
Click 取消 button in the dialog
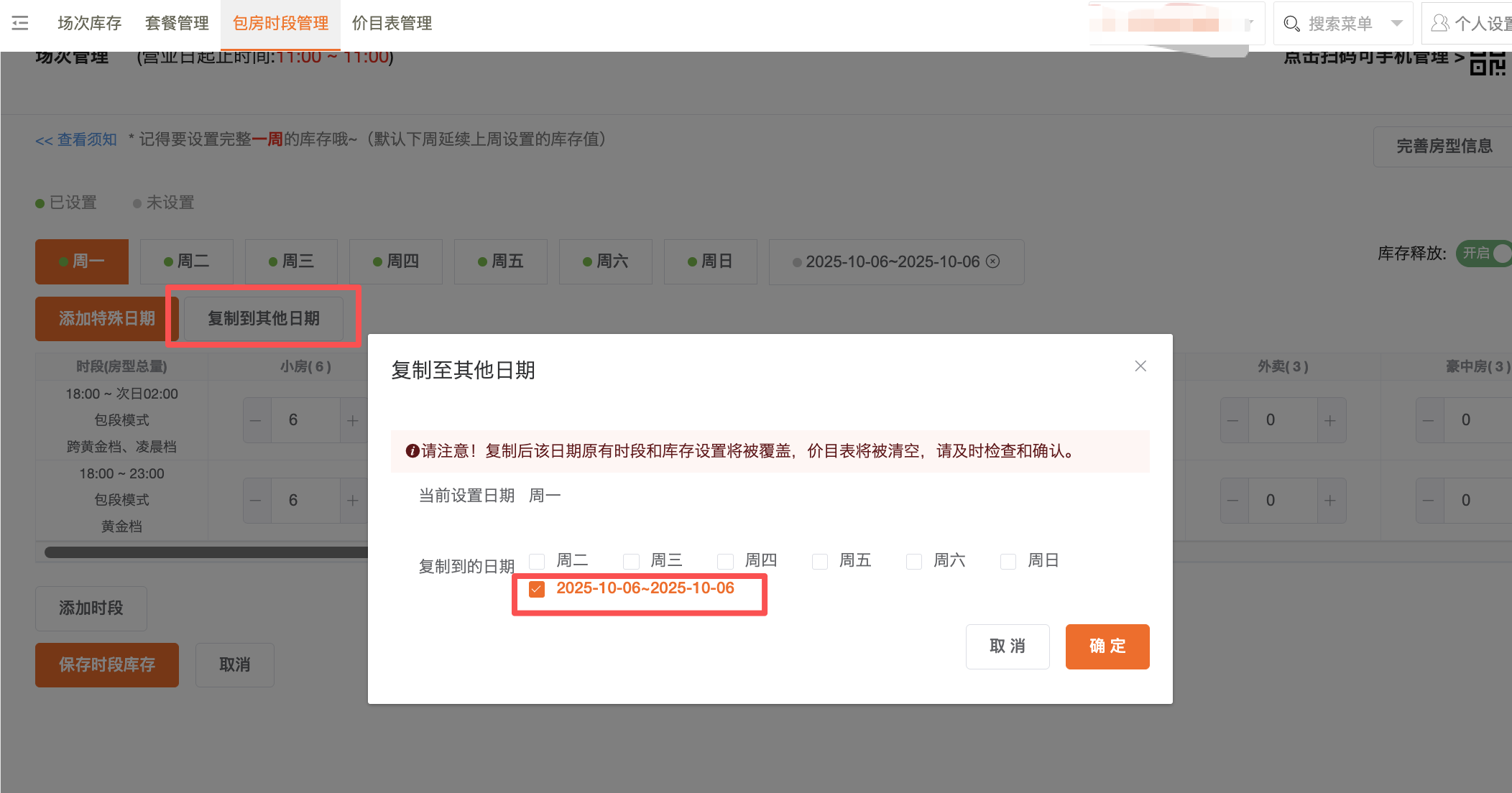tap(1007, 646)
